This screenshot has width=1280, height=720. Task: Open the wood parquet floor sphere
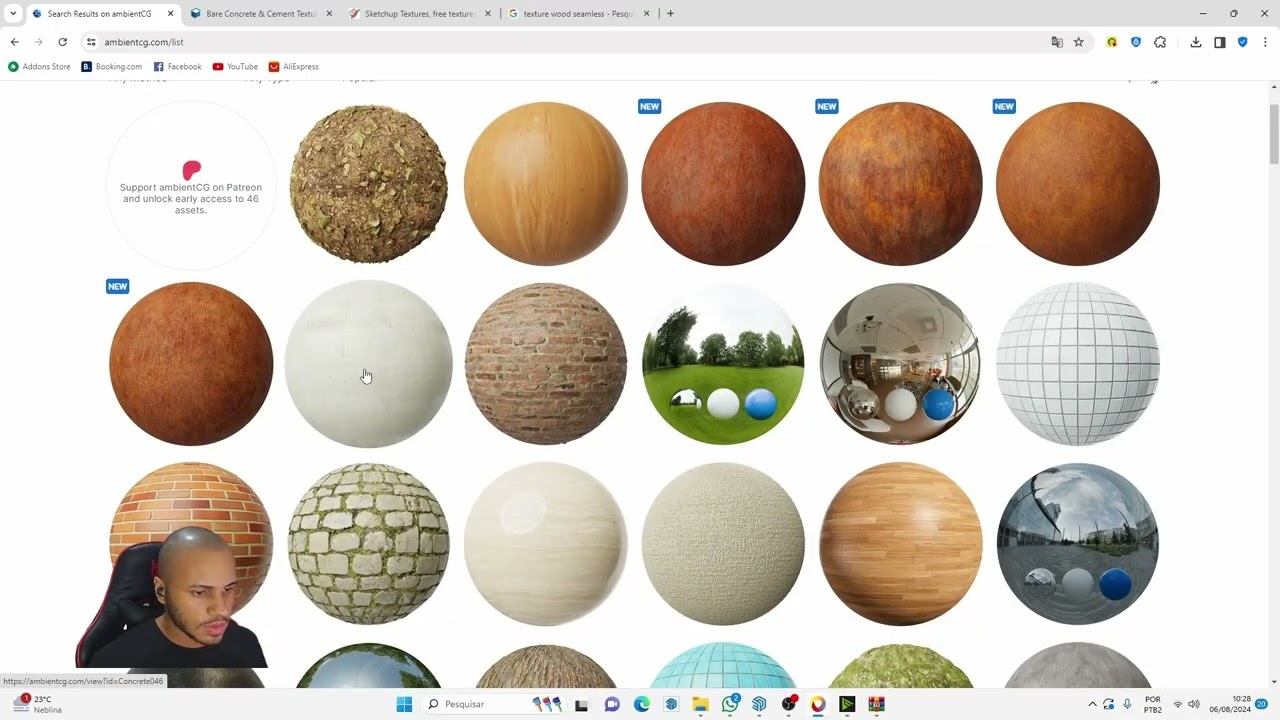click(900, 544)
